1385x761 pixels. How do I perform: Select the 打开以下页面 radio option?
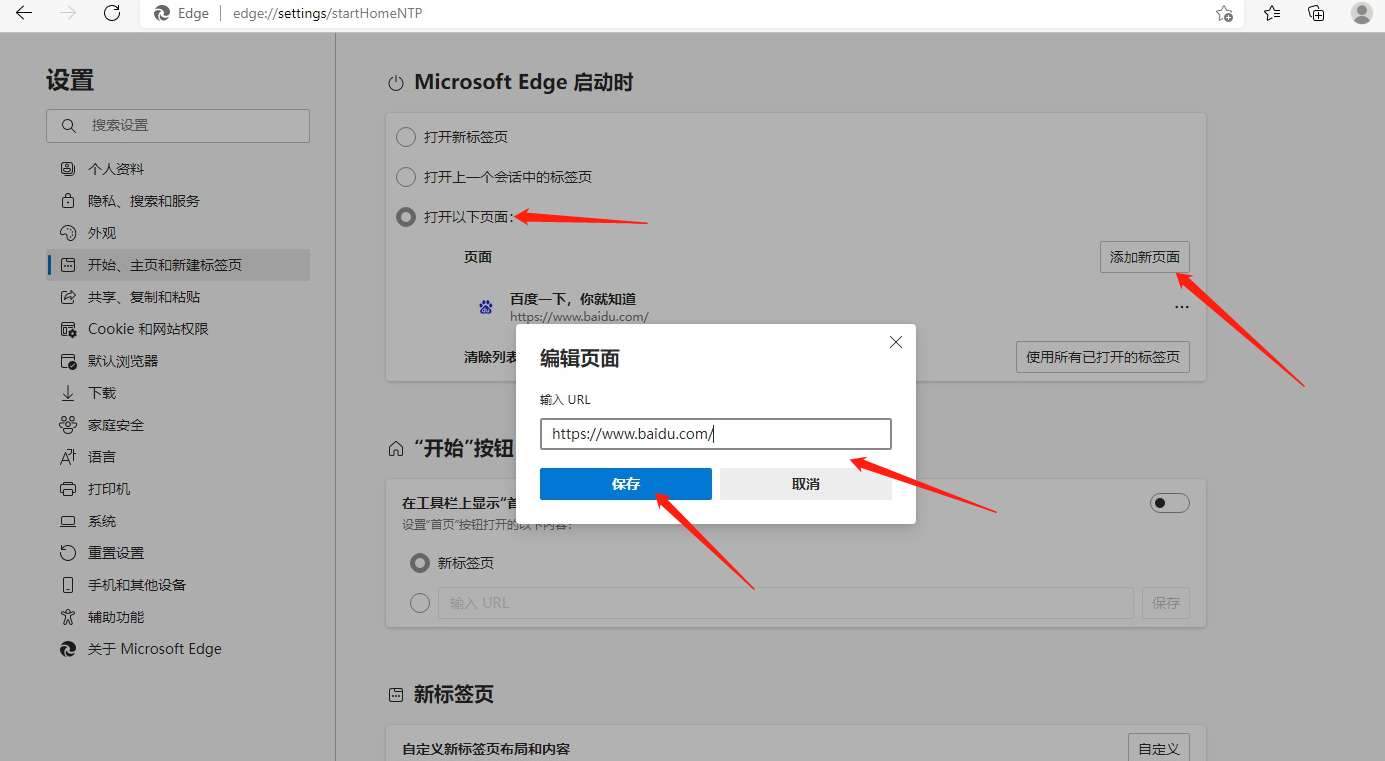tap(406, 217)
